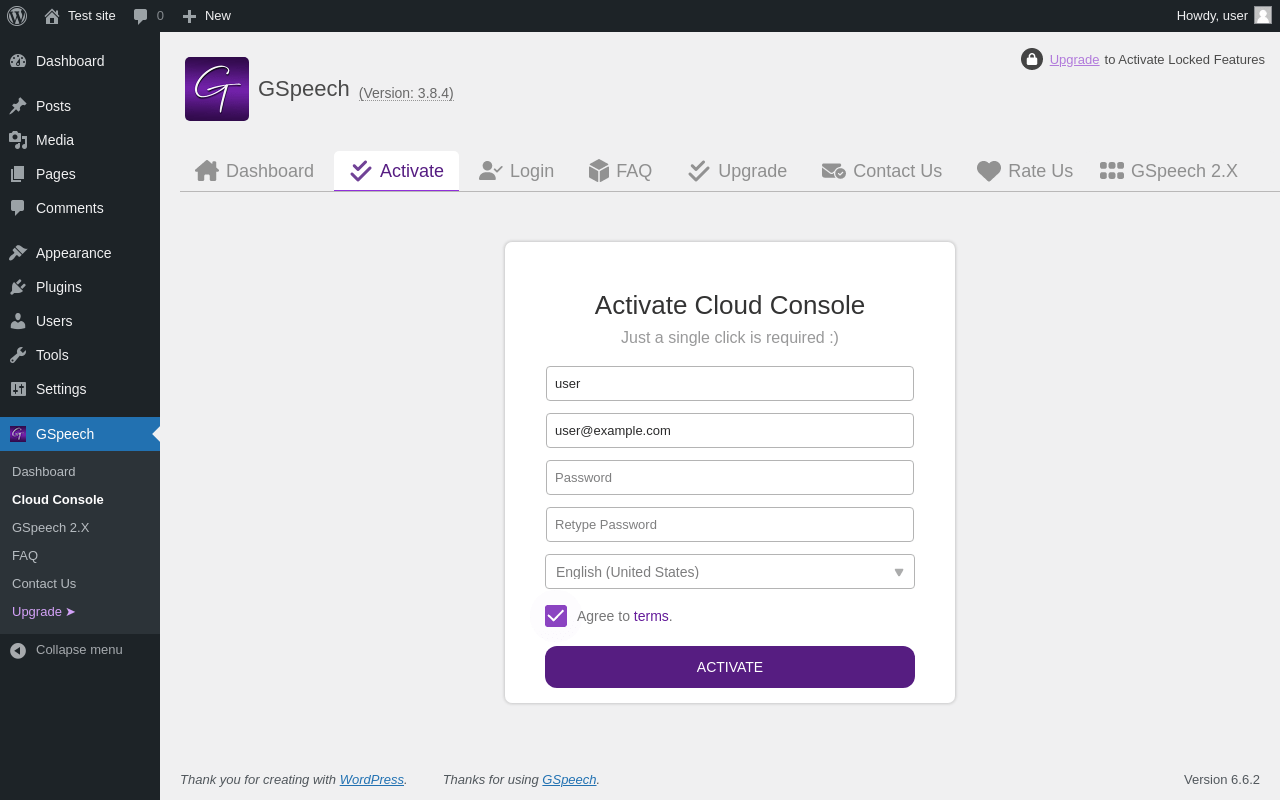Click the Dashboard gauge icon in sidebar
This screenshot has width=1280, height=800.
click(18, 61)
